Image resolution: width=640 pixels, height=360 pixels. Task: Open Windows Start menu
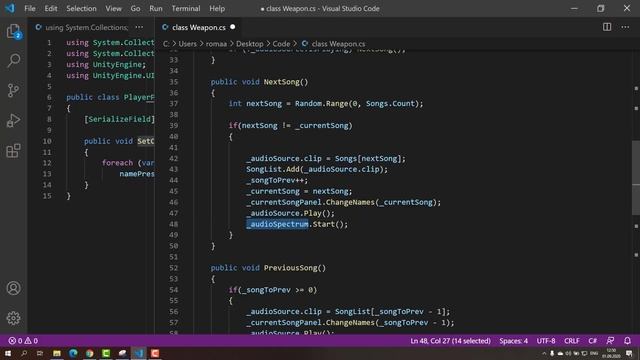pos(8,353)
